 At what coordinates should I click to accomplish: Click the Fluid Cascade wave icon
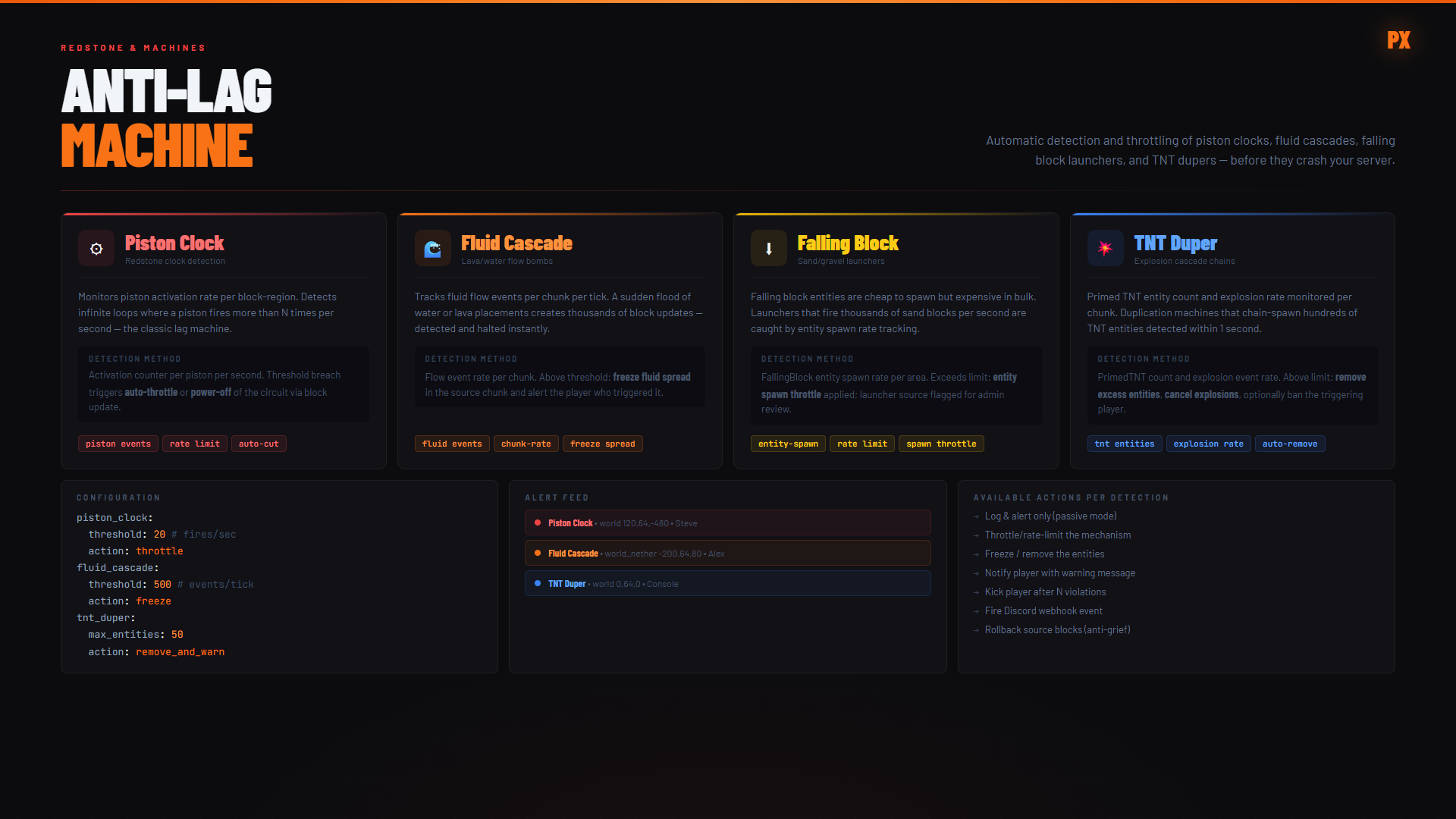(x=432, y=249)
